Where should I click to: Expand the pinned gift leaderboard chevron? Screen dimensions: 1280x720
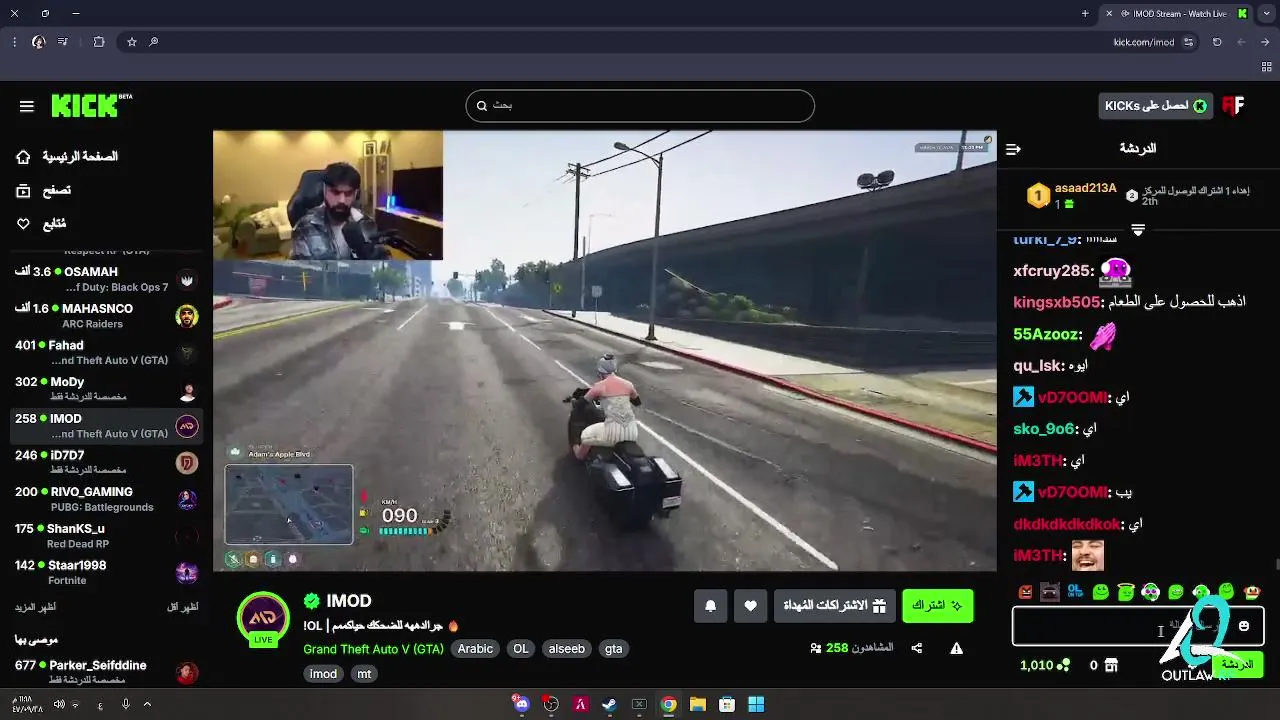1138,230
